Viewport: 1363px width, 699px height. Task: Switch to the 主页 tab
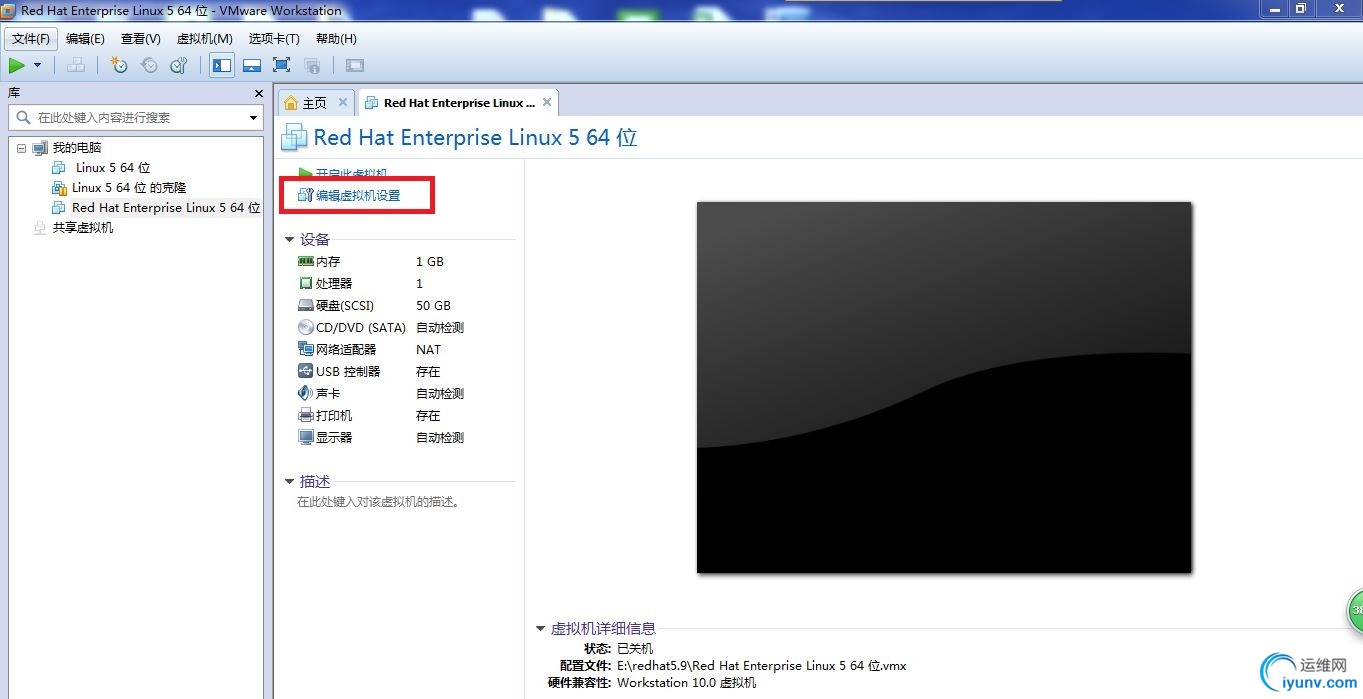tap(314, 103)
